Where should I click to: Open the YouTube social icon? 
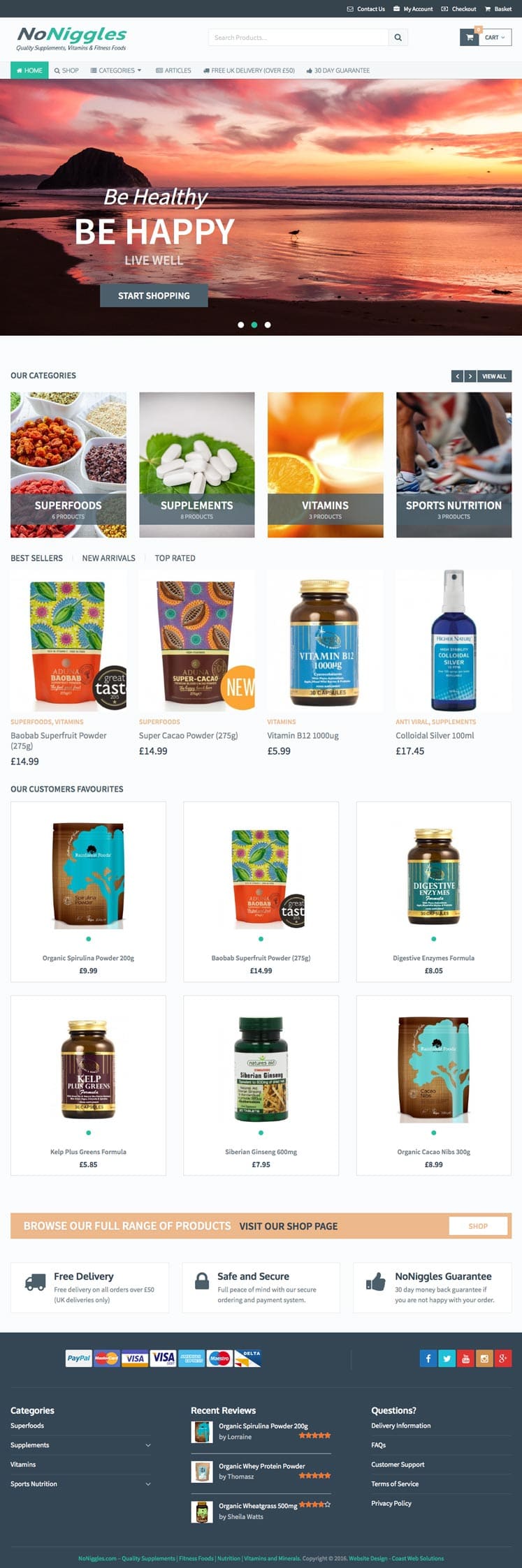click(x=465, y=1358)
